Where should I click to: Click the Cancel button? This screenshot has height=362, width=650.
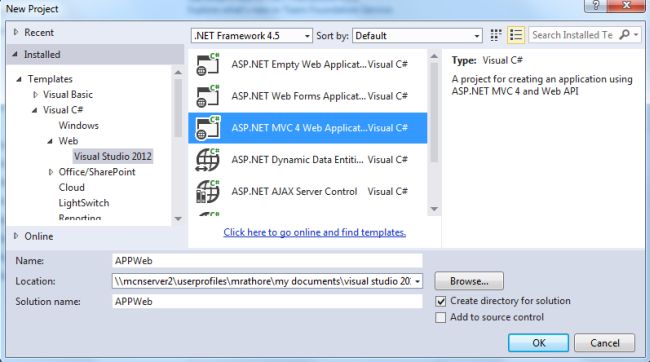point(604,343)
